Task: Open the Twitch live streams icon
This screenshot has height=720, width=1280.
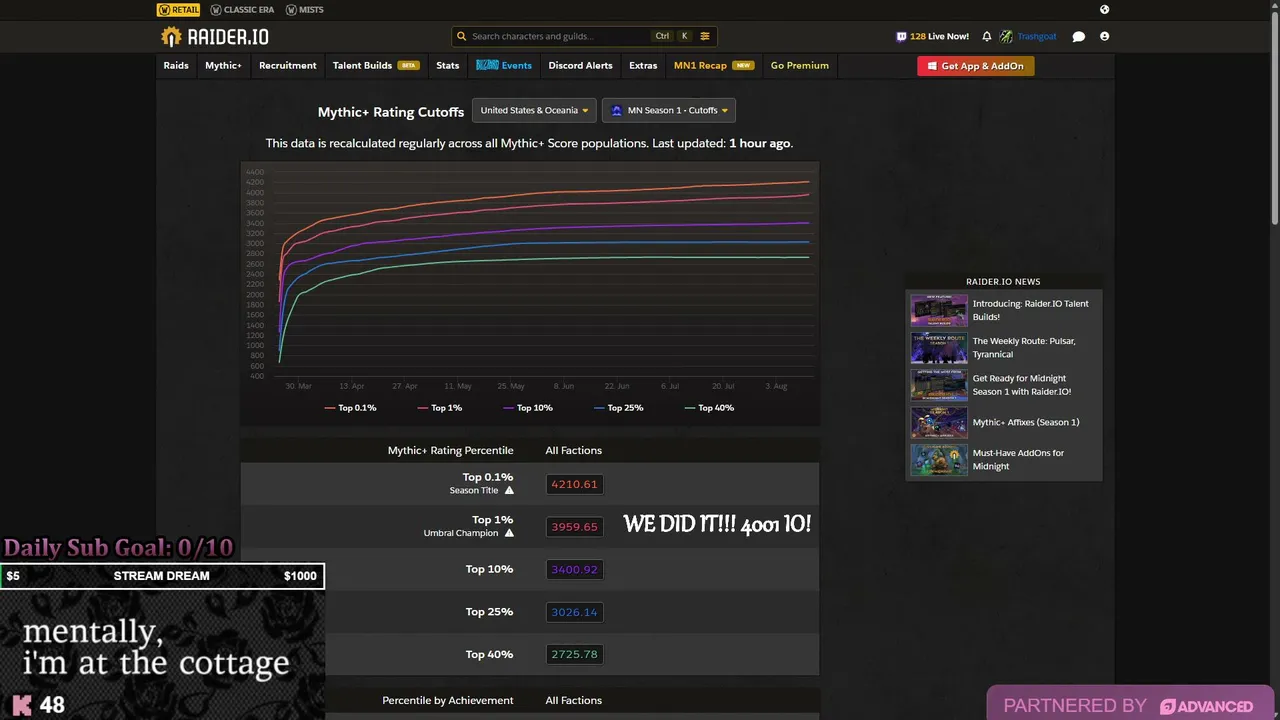Action: (x=901, y=36)
